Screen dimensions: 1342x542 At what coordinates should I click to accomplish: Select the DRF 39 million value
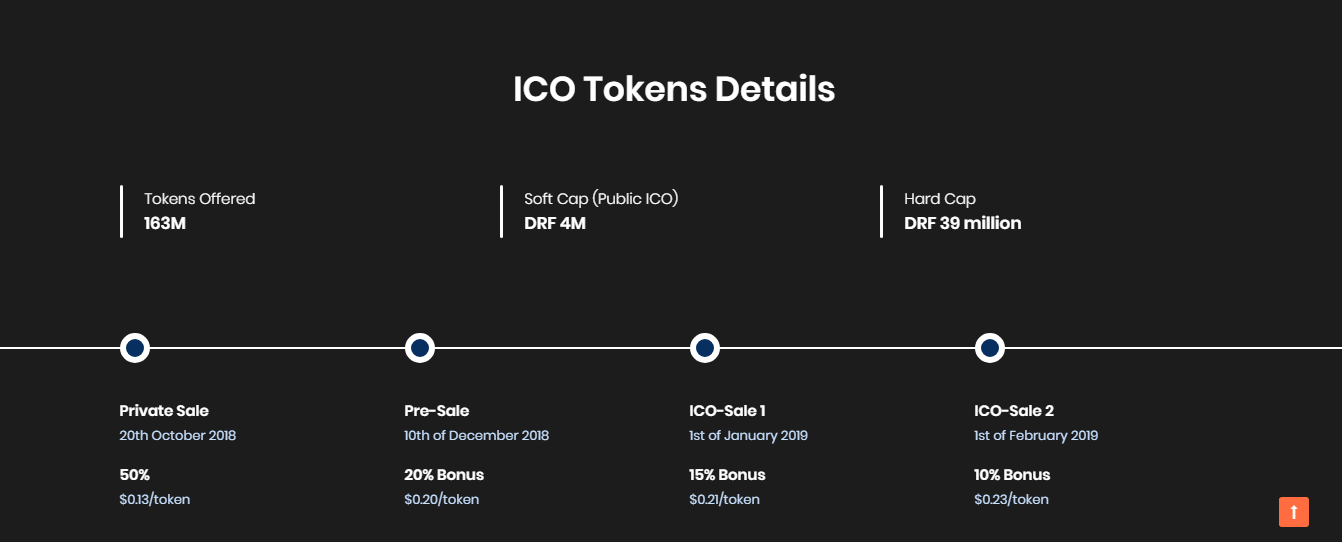tap(962, 223)
